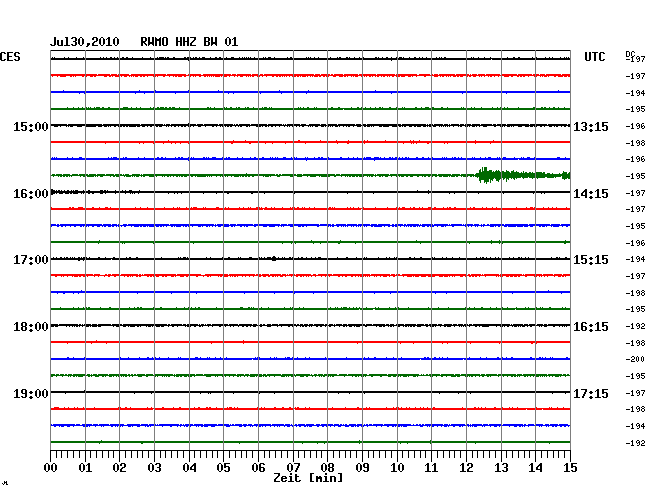Click the DC offset value -200
650x494 pixels.
tap(635, 359)
